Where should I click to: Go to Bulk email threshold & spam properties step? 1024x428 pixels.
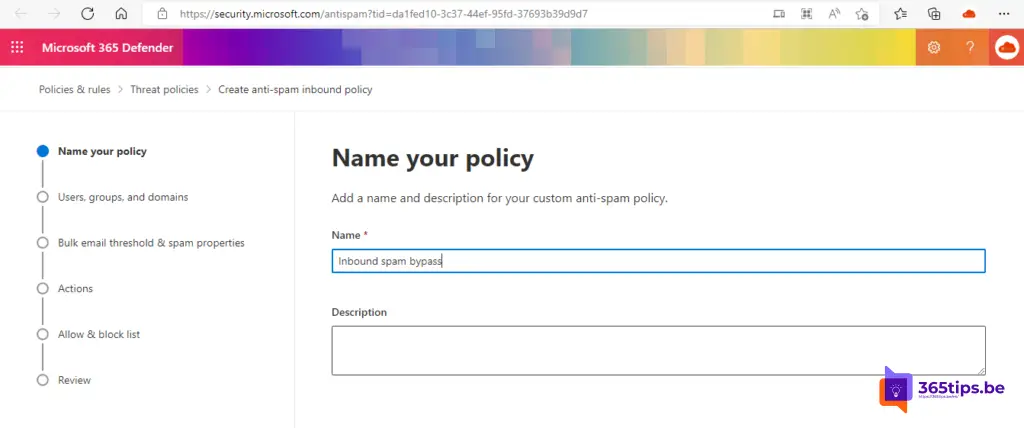[x=151, y=243]
